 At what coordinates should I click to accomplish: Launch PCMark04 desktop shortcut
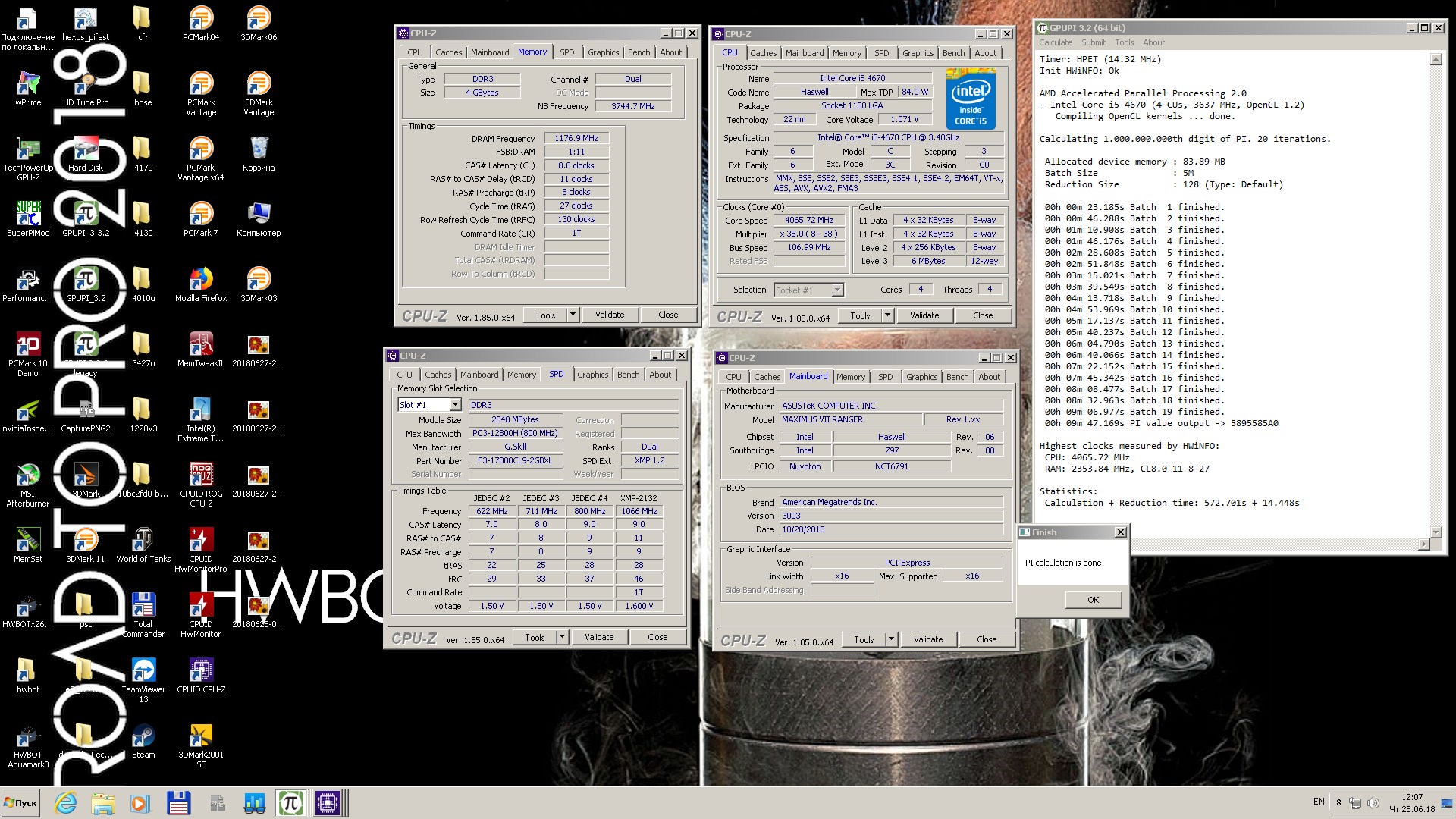(x=201, y=24)
